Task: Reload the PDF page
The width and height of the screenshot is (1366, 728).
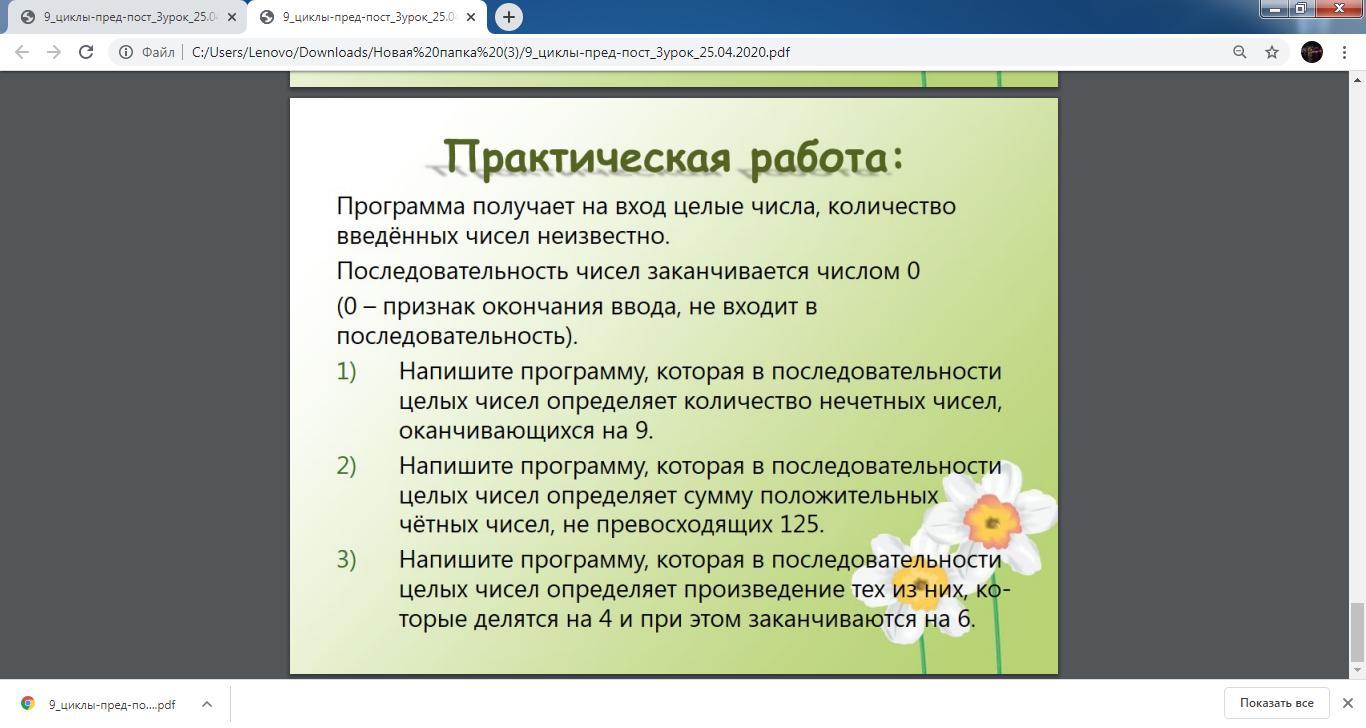Action: pyautogui.click(x=86, y=52)
